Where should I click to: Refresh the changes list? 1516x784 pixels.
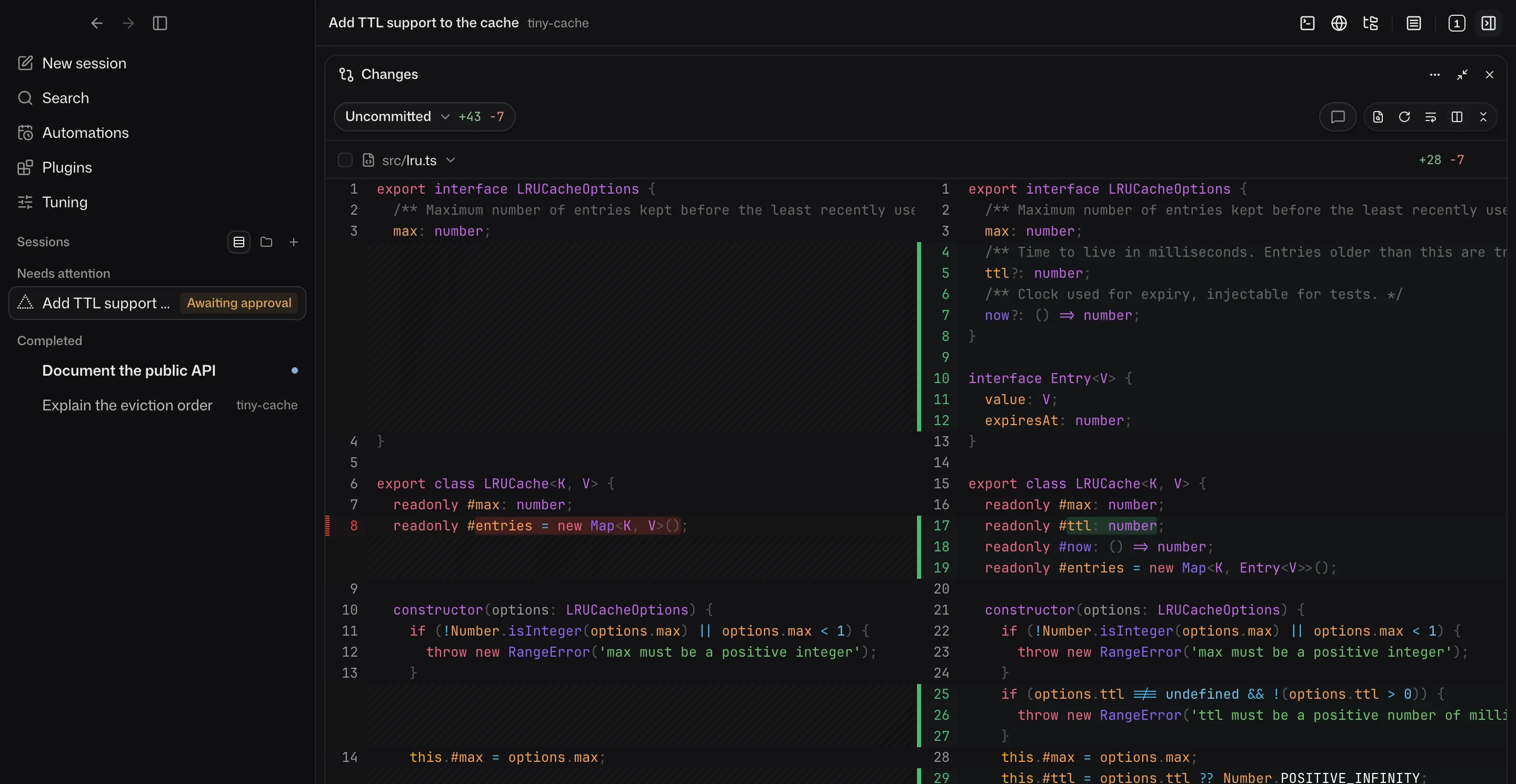point(1404,116)
